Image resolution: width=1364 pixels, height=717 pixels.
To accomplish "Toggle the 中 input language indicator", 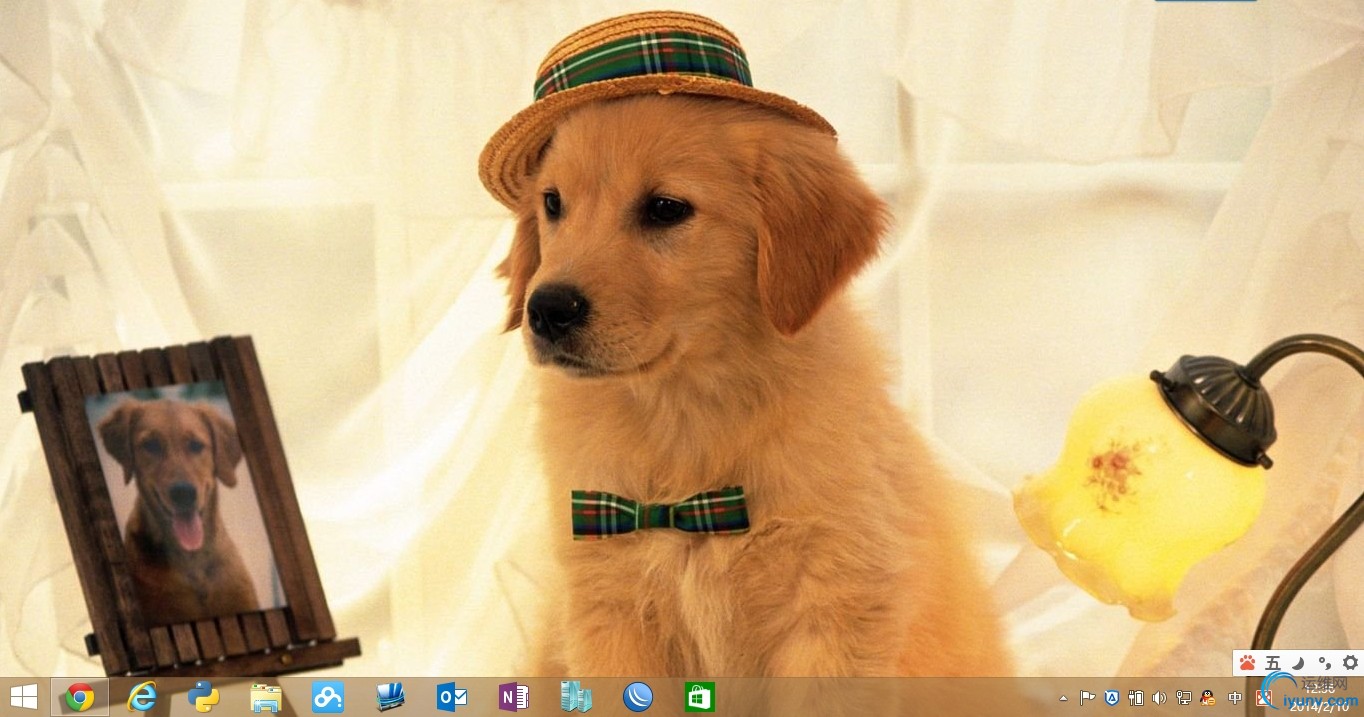I will (1235, 698).
